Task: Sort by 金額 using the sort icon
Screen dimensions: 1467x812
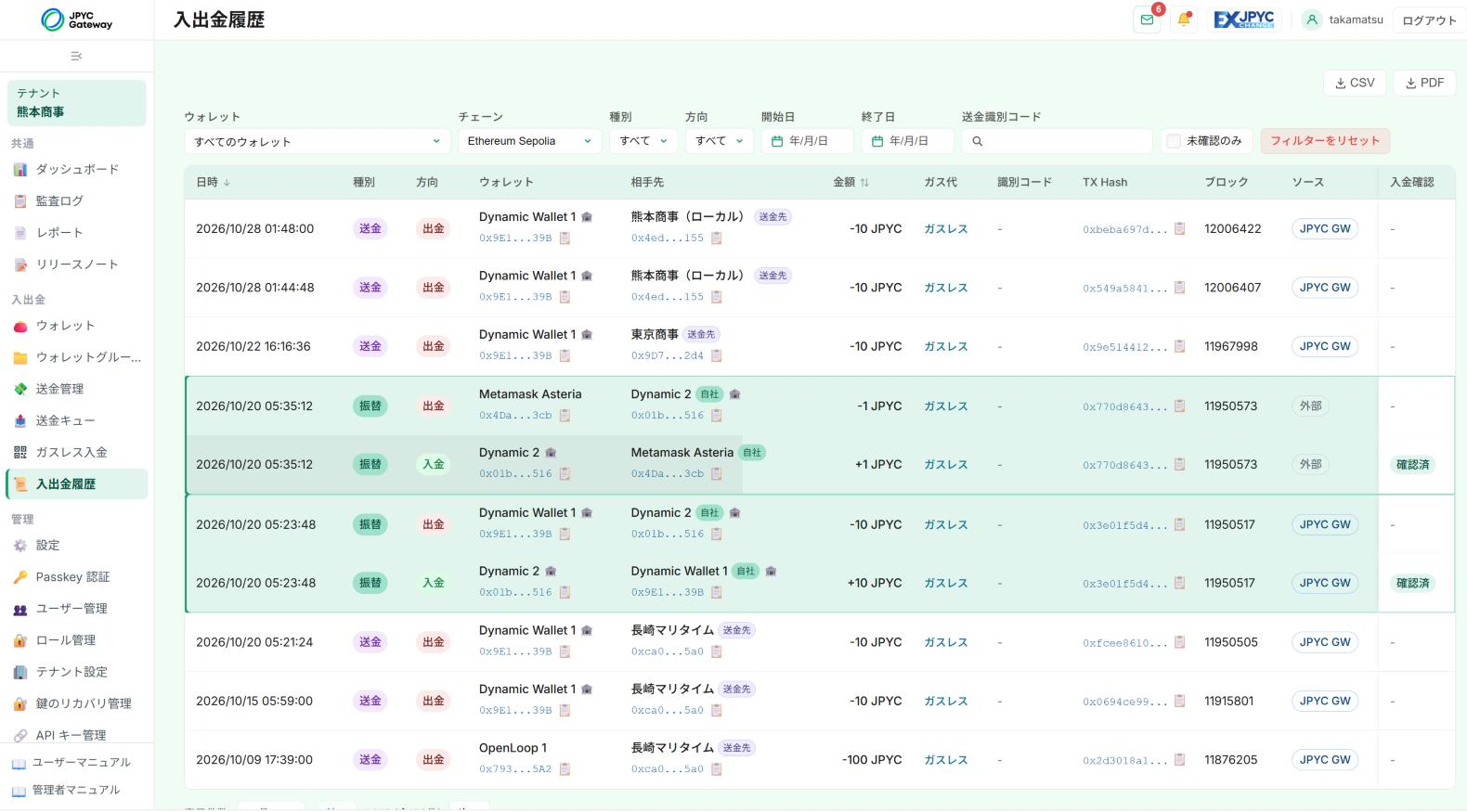Action: pos(864,183)
